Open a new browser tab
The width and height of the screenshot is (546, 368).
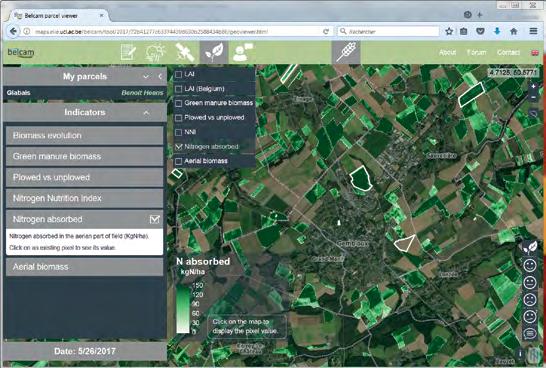(x=480, y=15)
